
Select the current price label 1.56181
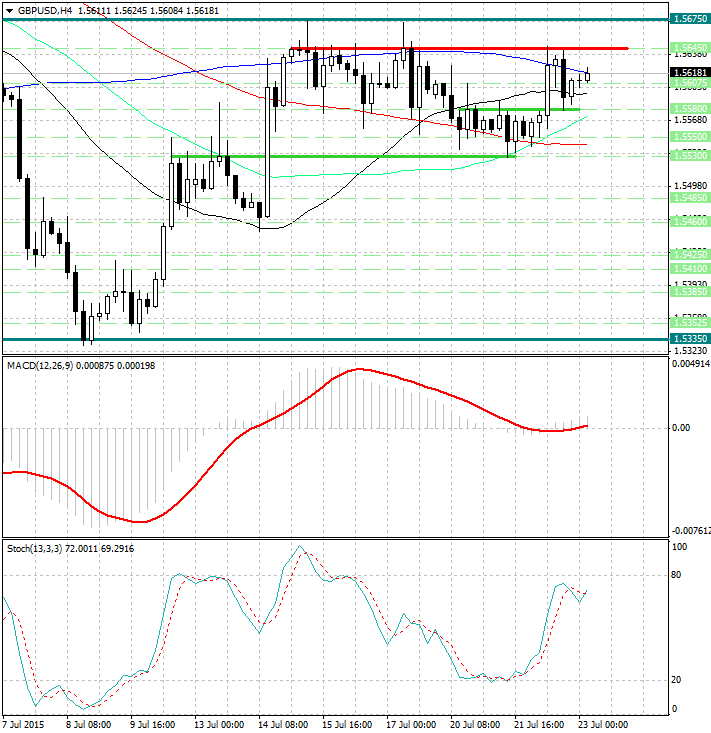point(690,72)
